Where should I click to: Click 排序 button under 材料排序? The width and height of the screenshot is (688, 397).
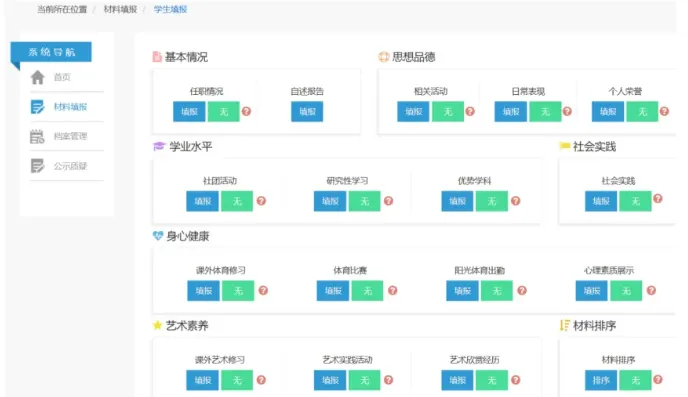601,380
